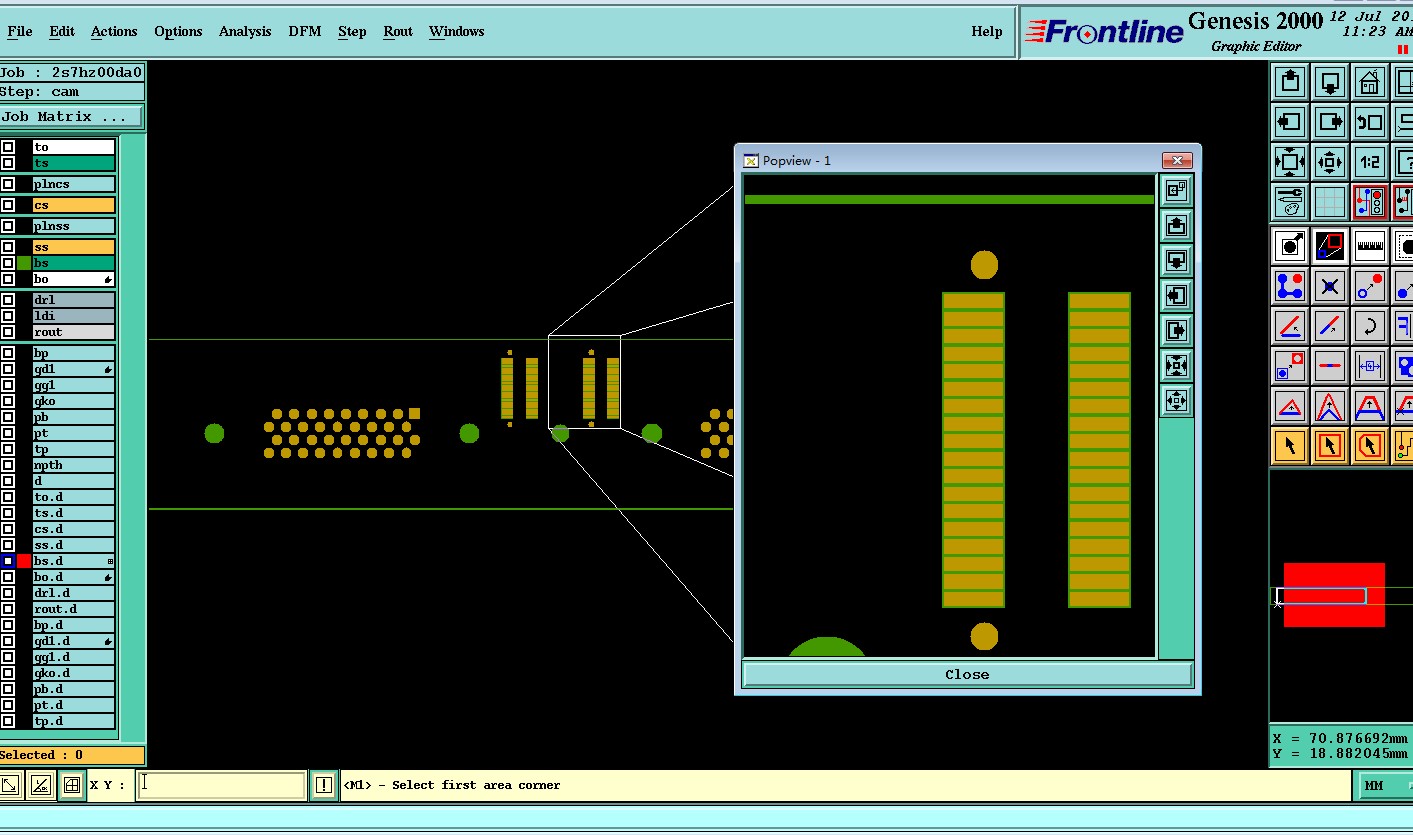Select the curved arrow rotate tool
This screenshot has height=835, width=1413.
(1369, 326)
